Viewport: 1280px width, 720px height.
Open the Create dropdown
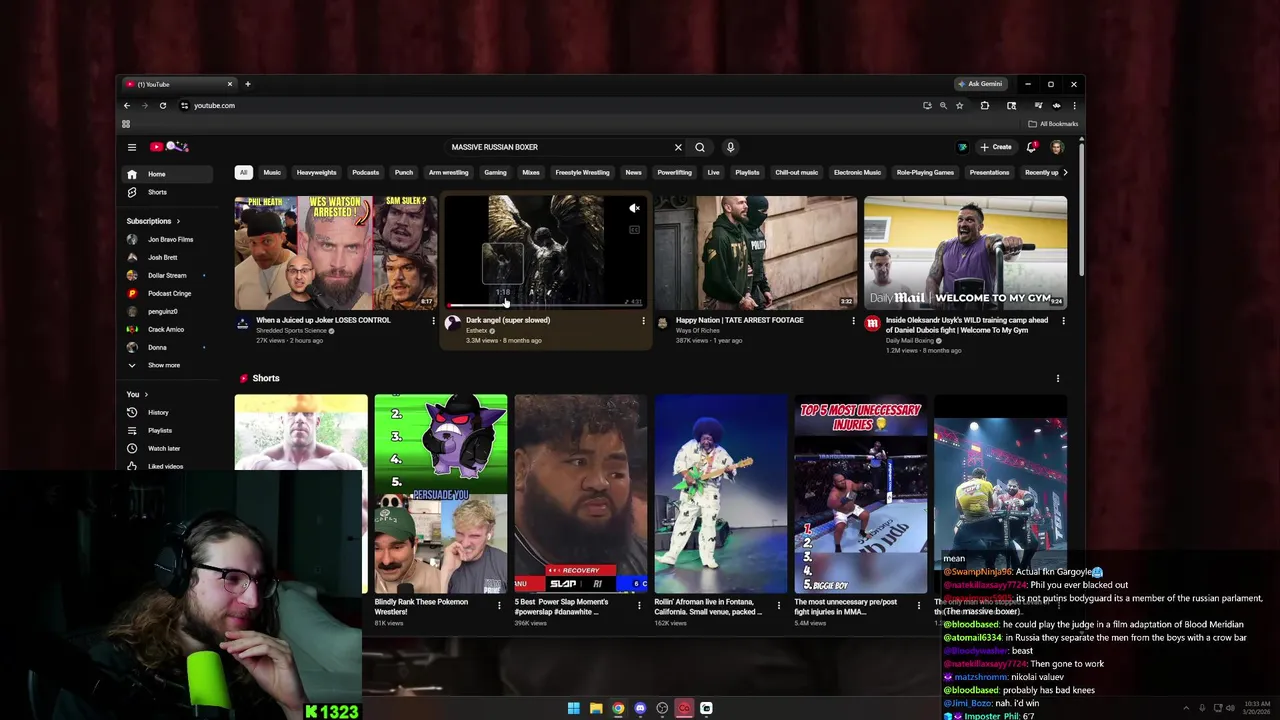pos(996,147)
